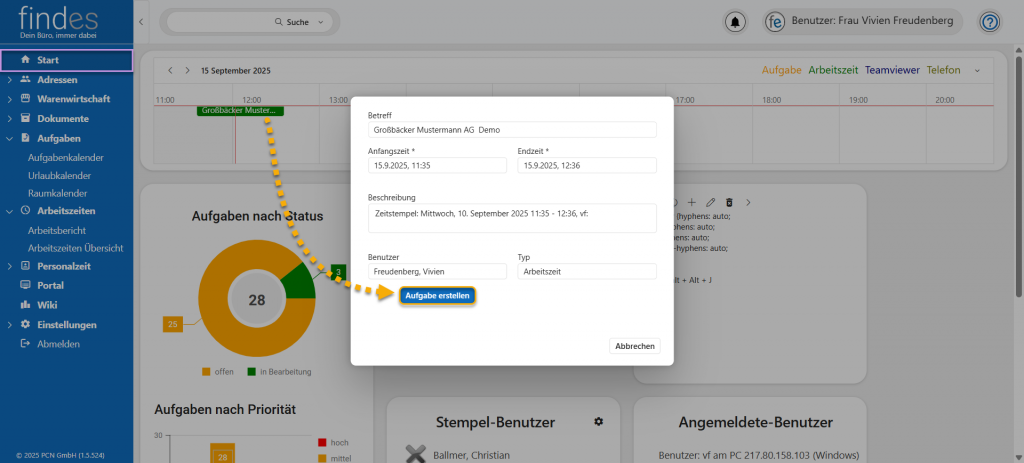Open the help question mark icon

pos(989,22)
